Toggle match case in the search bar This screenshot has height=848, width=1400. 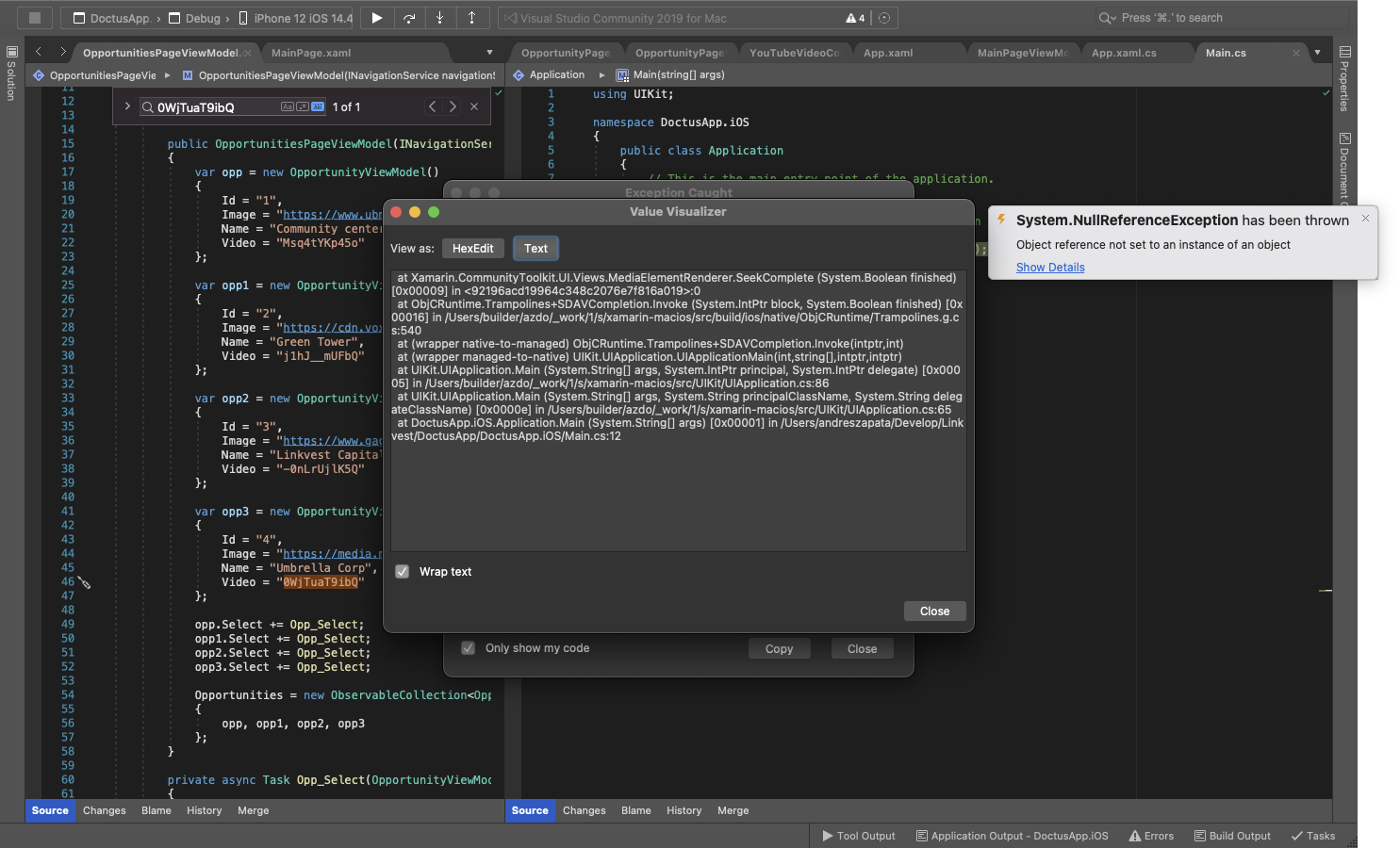pos(288,106)
